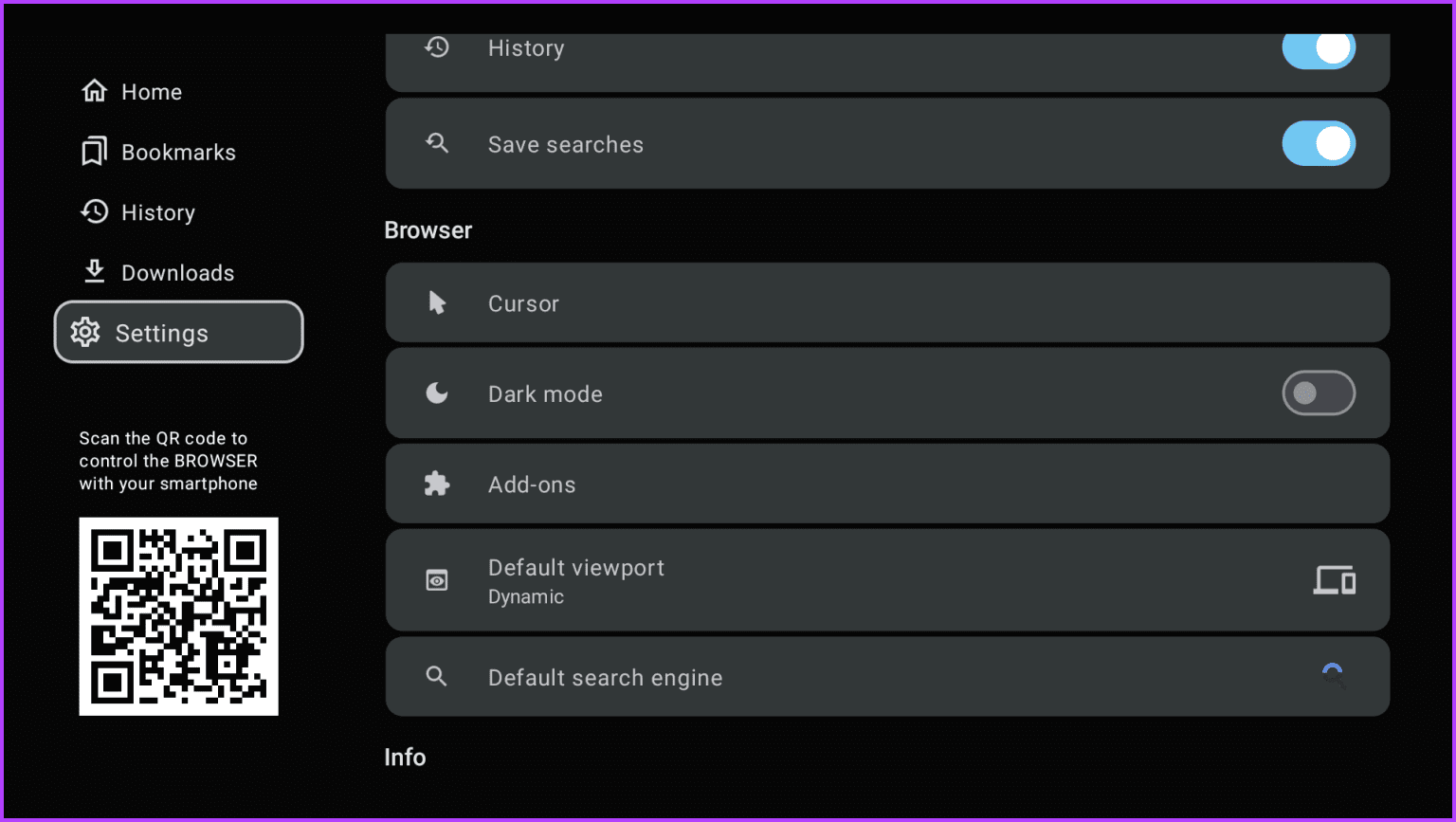Click the Home house icon
The image size is (1456, 822).
(95, 91)
